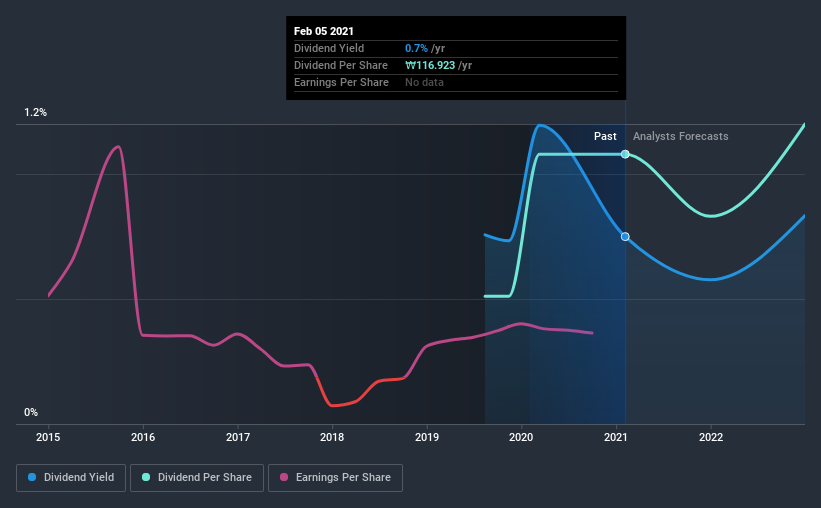Click the blue Dividend Yield legend dot
Screen dimensions: 821x508
[x=32, y=477]
